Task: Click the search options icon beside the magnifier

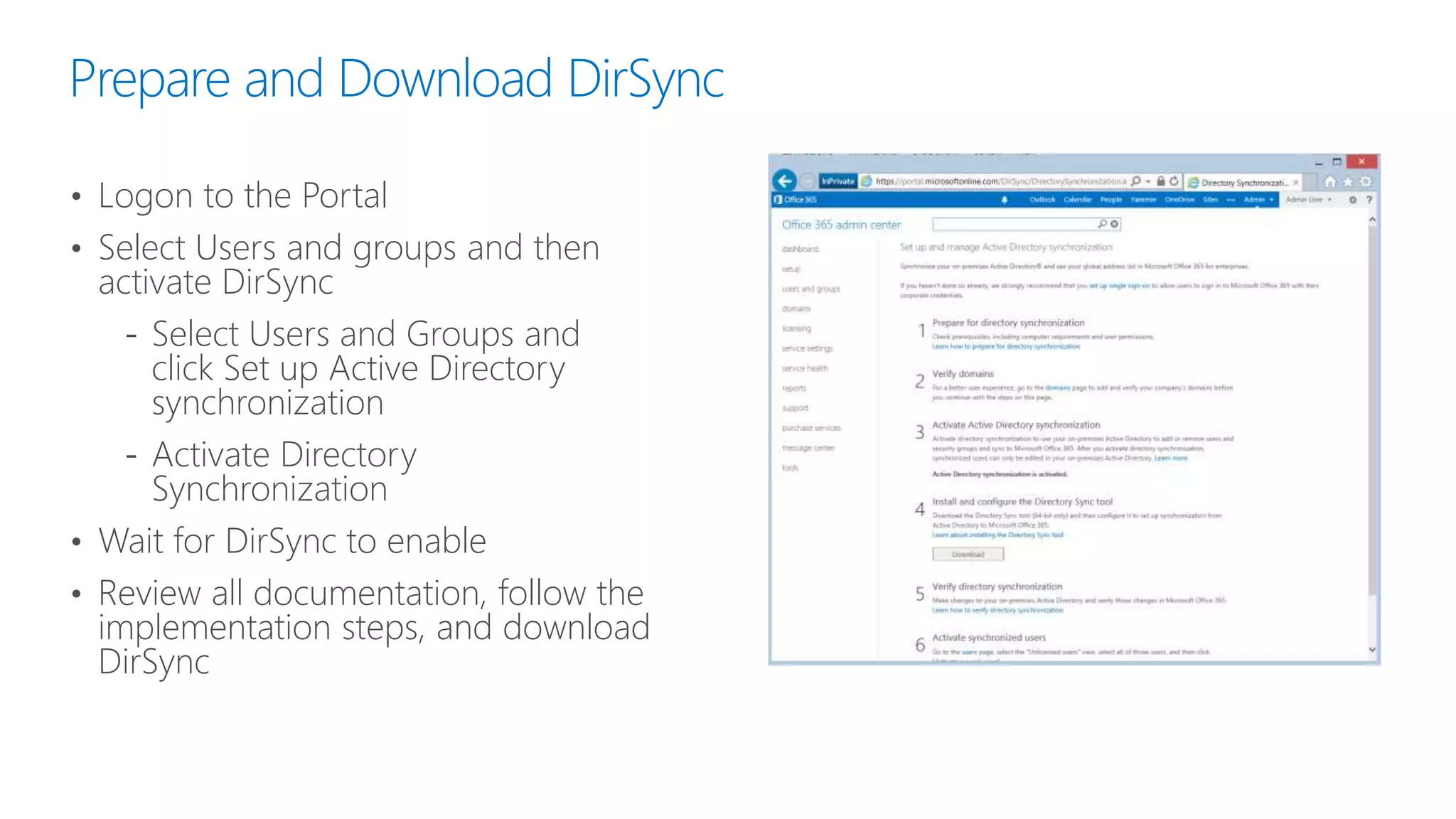Action: (x=1114, y=224)
